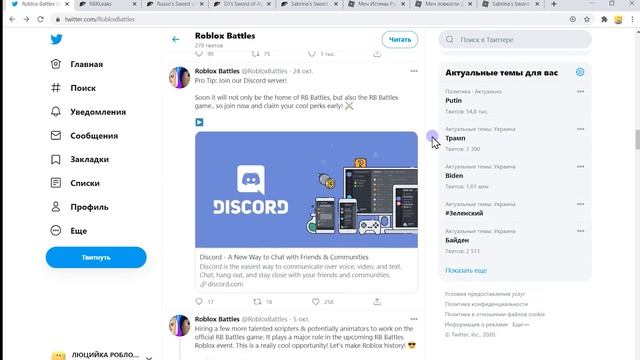The height and width of the screenshot is (360, 640).
Task: Open zoom indicator in address bar
Action: 573,19
